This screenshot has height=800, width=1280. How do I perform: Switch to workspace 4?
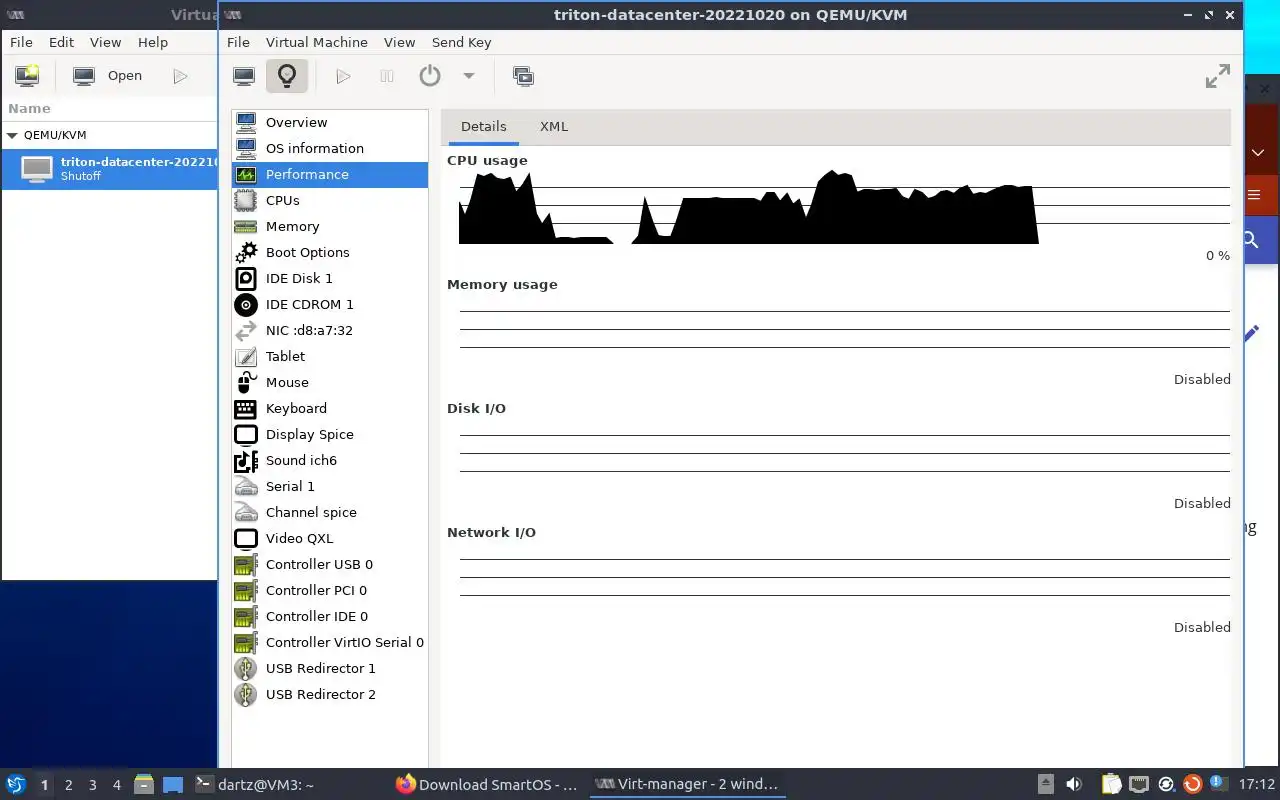[x=117, y=785]
